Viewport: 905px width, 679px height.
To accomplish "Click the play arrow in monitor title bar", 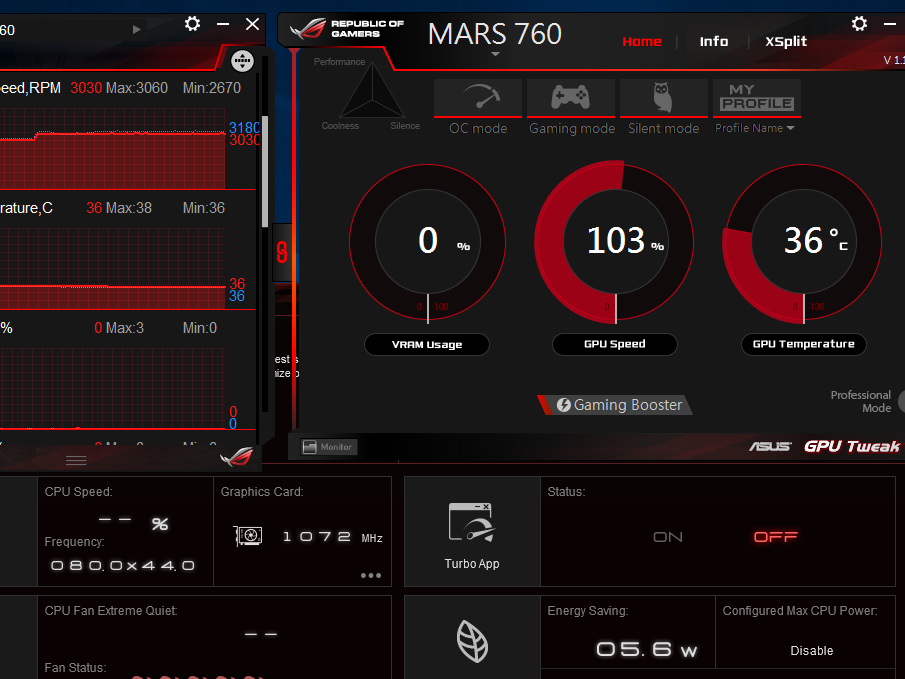I will point(137,29).
